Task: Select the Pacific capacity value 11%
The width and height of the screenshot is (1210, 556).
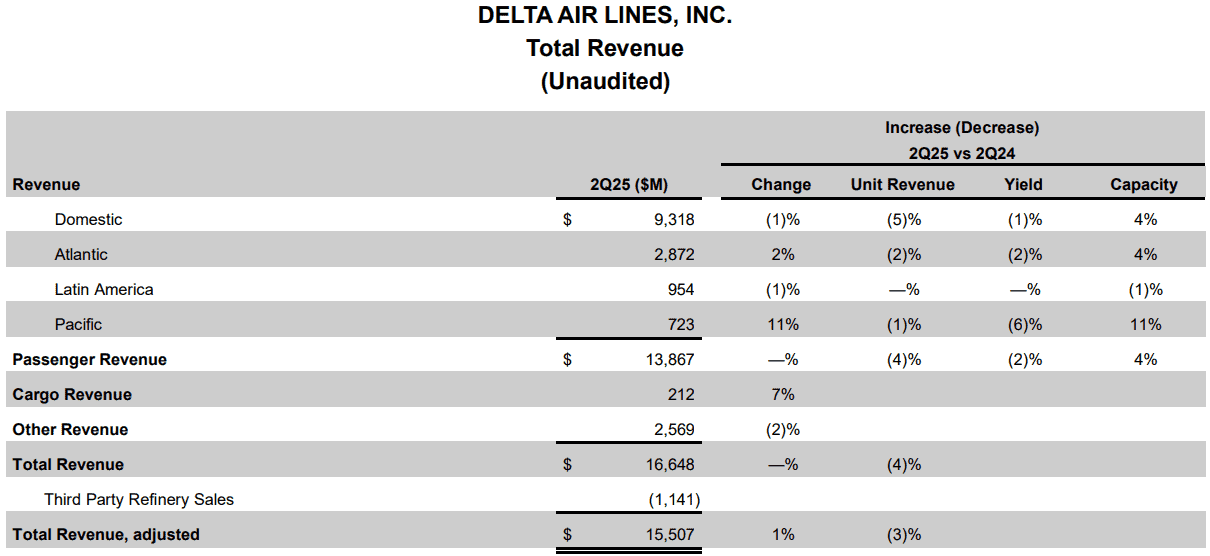Action: click(x=1146, y=324)
